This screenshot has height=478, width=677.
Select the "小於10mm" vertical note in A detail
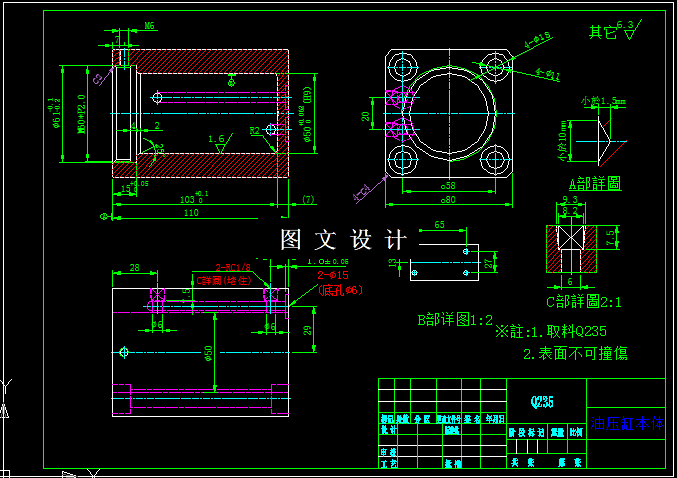[x=563, y=141]
